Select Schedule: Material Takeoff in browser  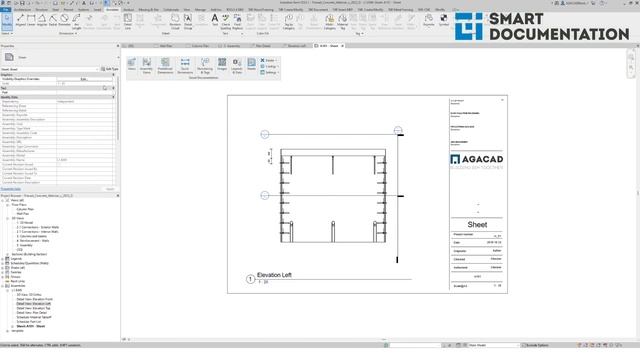coord(34,317)
